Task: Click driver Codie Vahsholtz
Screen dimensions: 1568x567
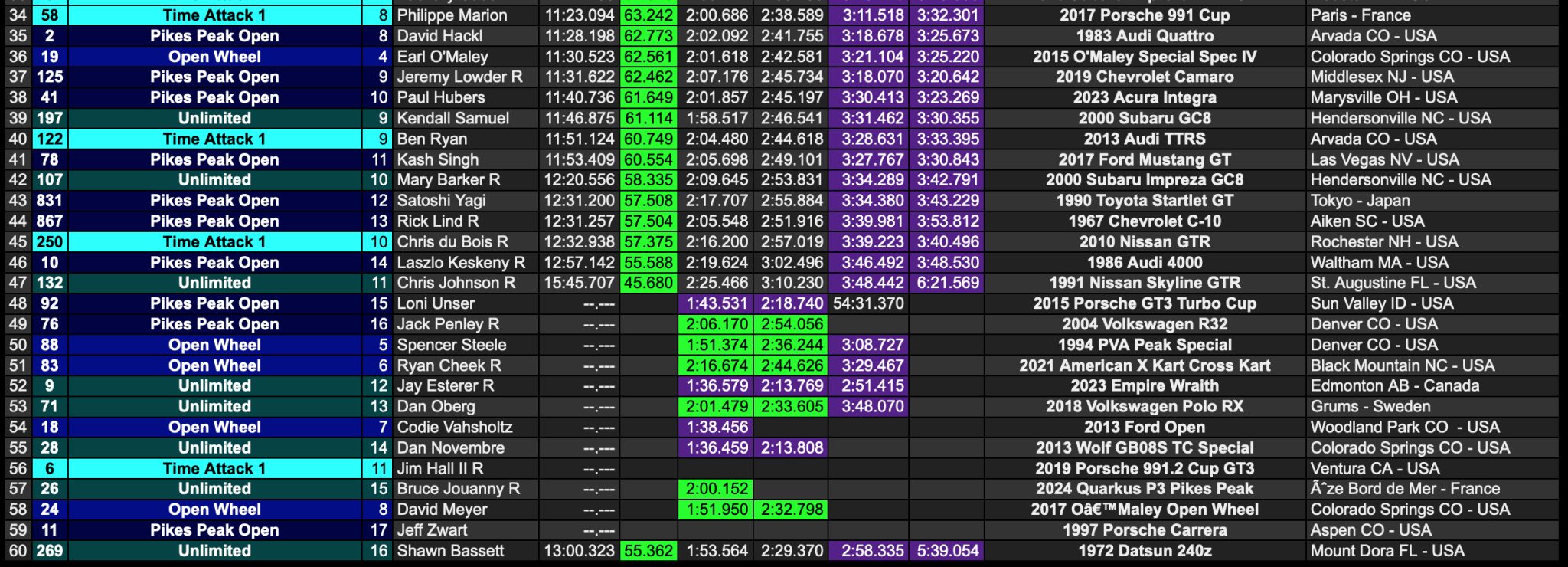Action: [455, 427]
